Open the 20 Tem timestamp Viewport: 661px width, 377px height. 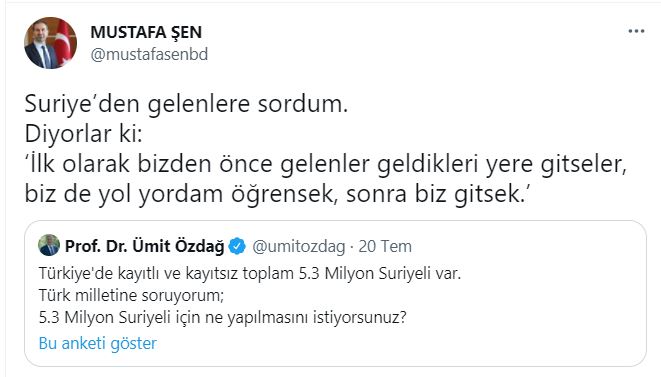(x=385, y=246)
